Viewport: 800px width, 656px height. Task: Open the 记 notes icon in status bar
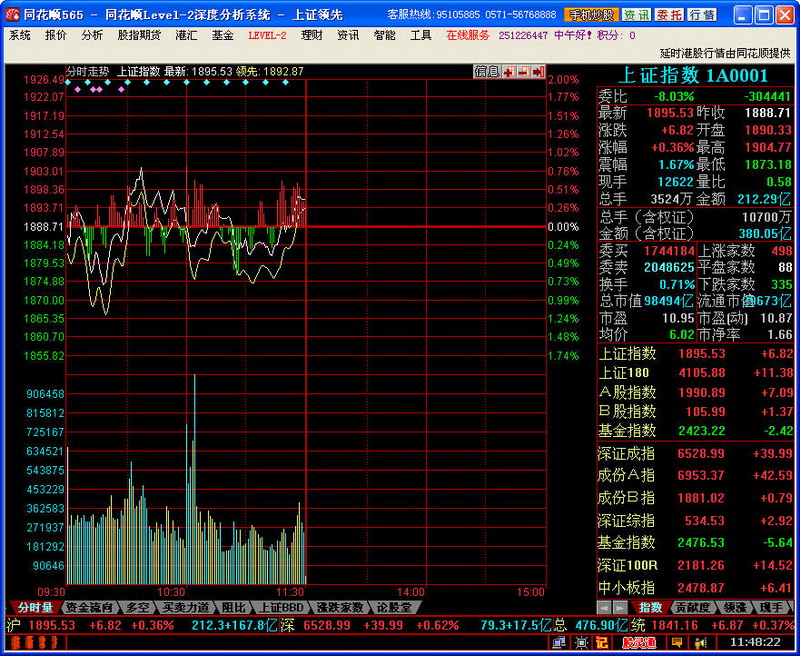pyautogui.click(x=601, y=643)
